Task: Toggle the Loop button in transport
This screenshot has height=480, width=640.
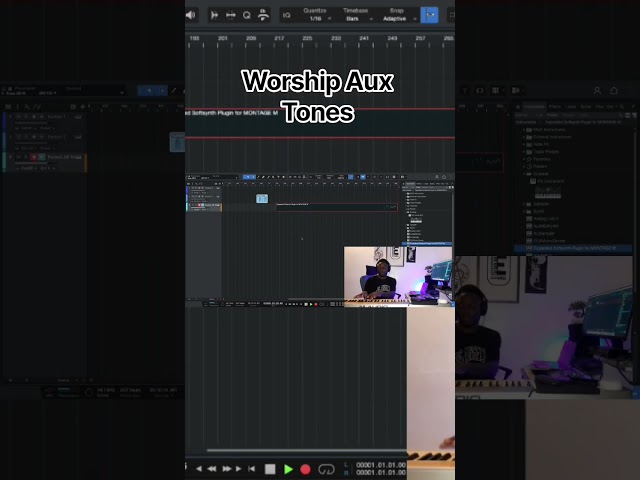Action: (326, 469)
